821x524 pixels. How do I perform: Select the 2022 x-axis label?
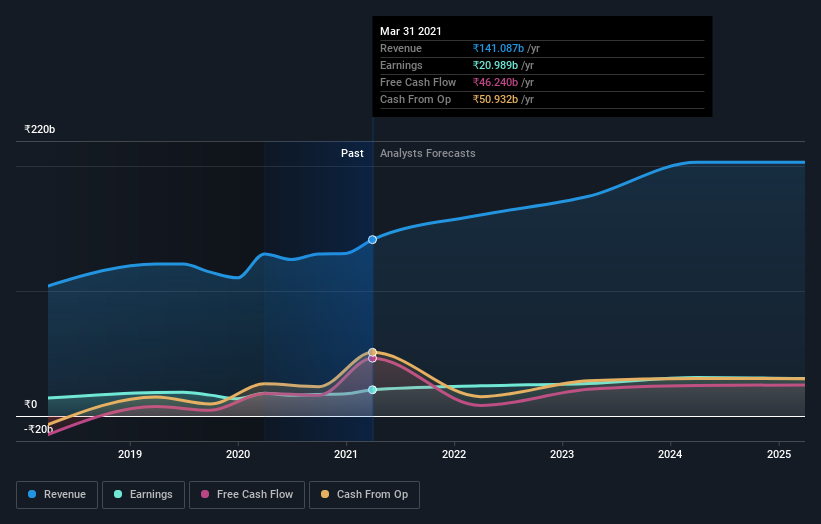[454, 454]
